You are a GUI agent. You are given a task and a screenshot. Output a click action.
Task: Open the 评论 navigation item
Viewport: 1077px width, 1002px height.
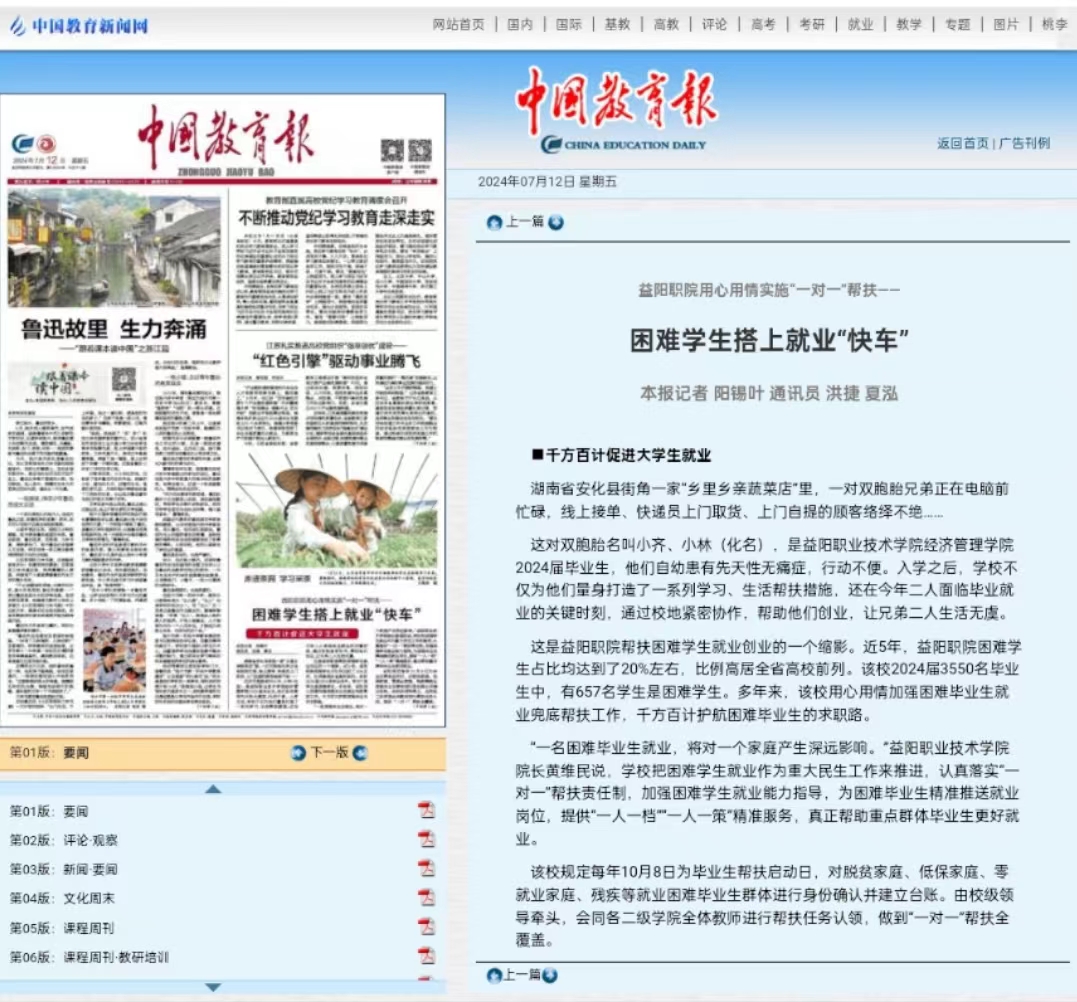[x=714, y=25]
